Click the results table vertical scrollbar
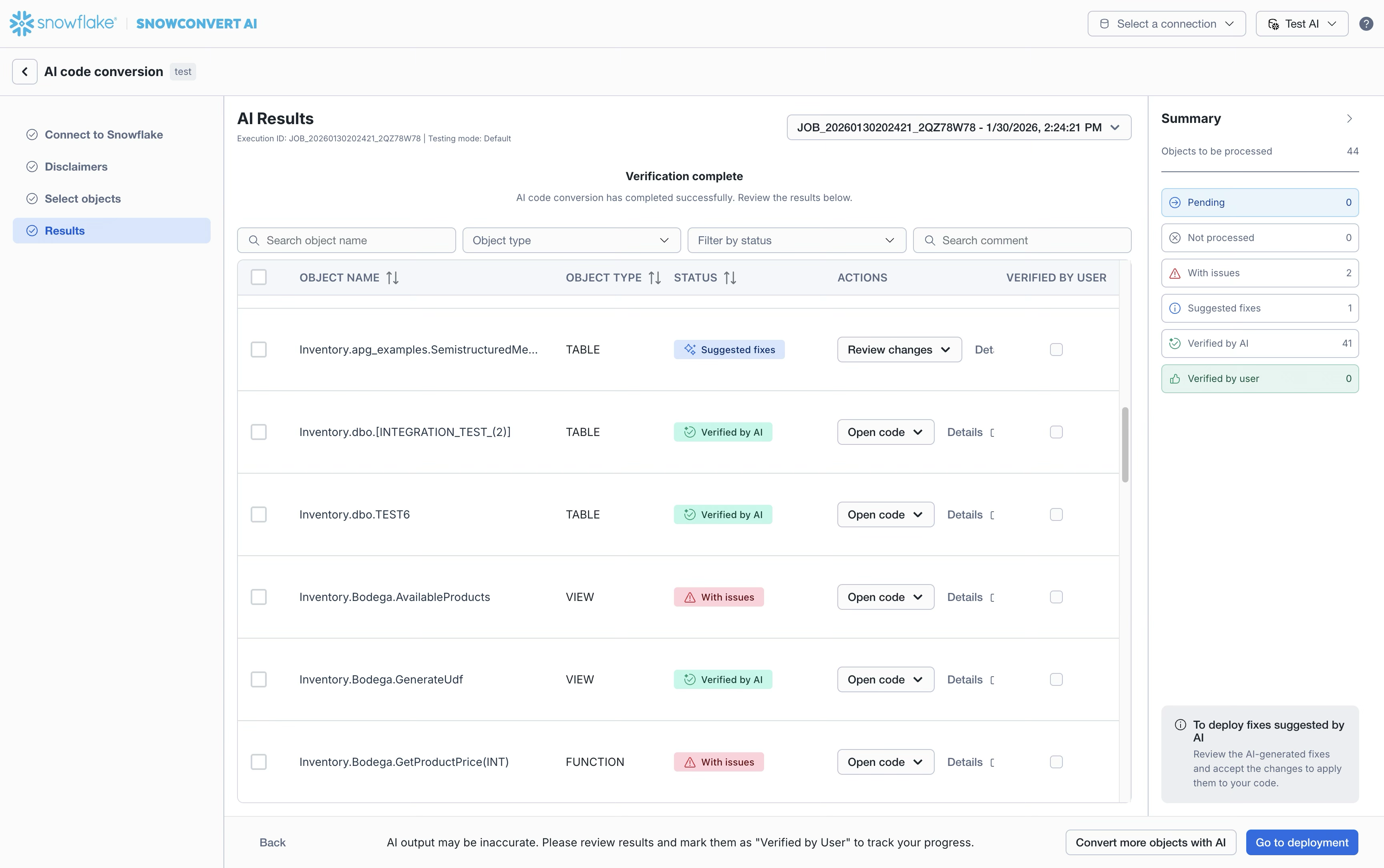Image resolution: width=1384 pixels, height=868 pixels. (x=1125, y=445)
